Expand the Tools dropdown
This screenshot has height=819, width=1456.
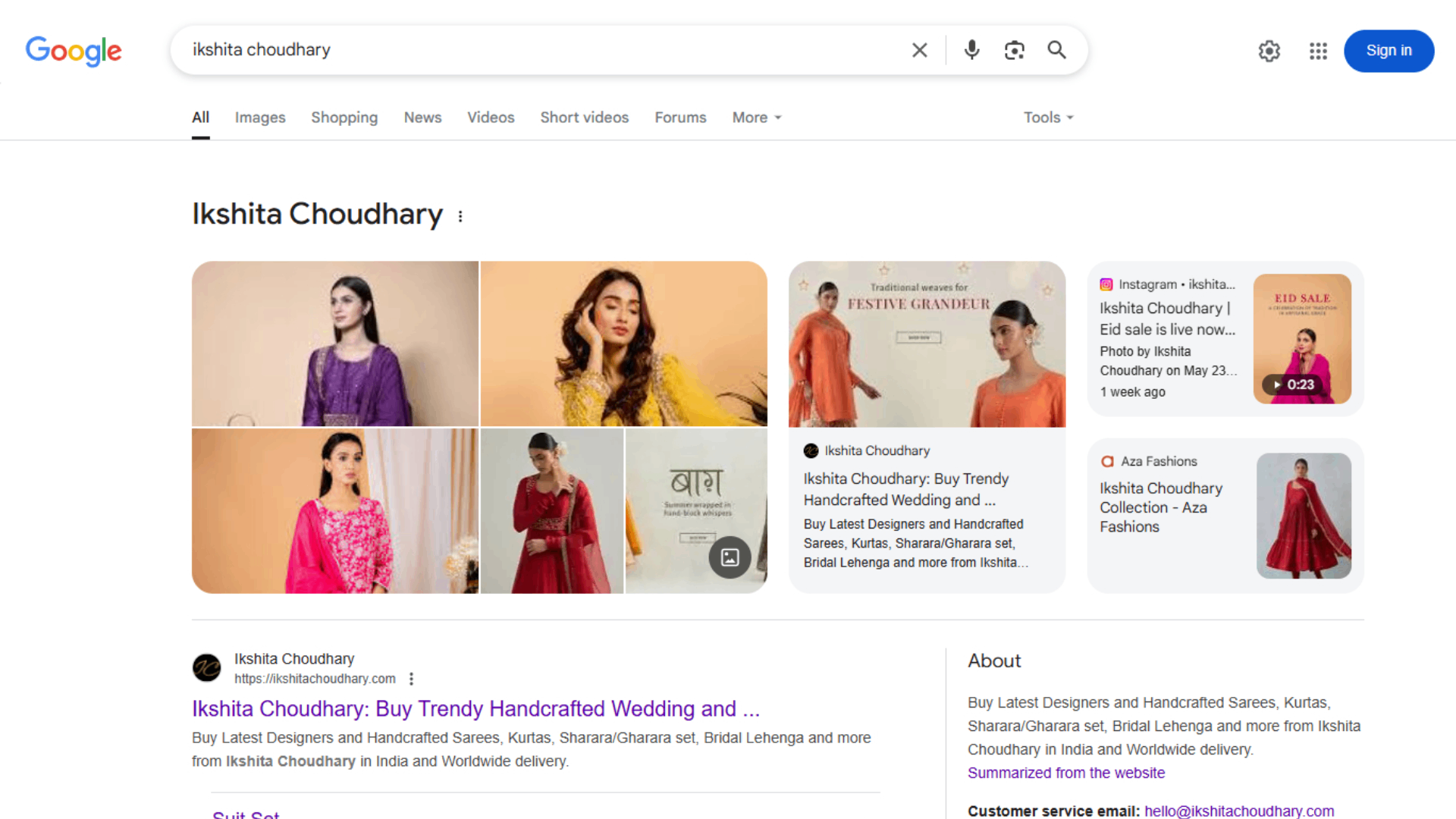tap(1048, 118)
